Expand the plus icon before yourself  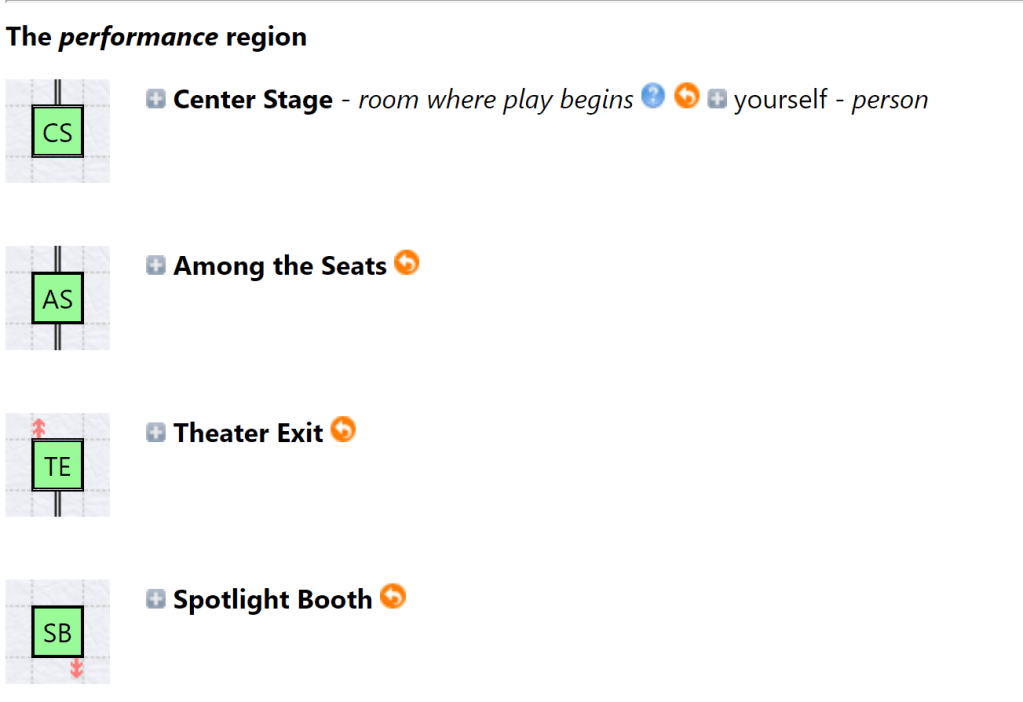point(715,99)
